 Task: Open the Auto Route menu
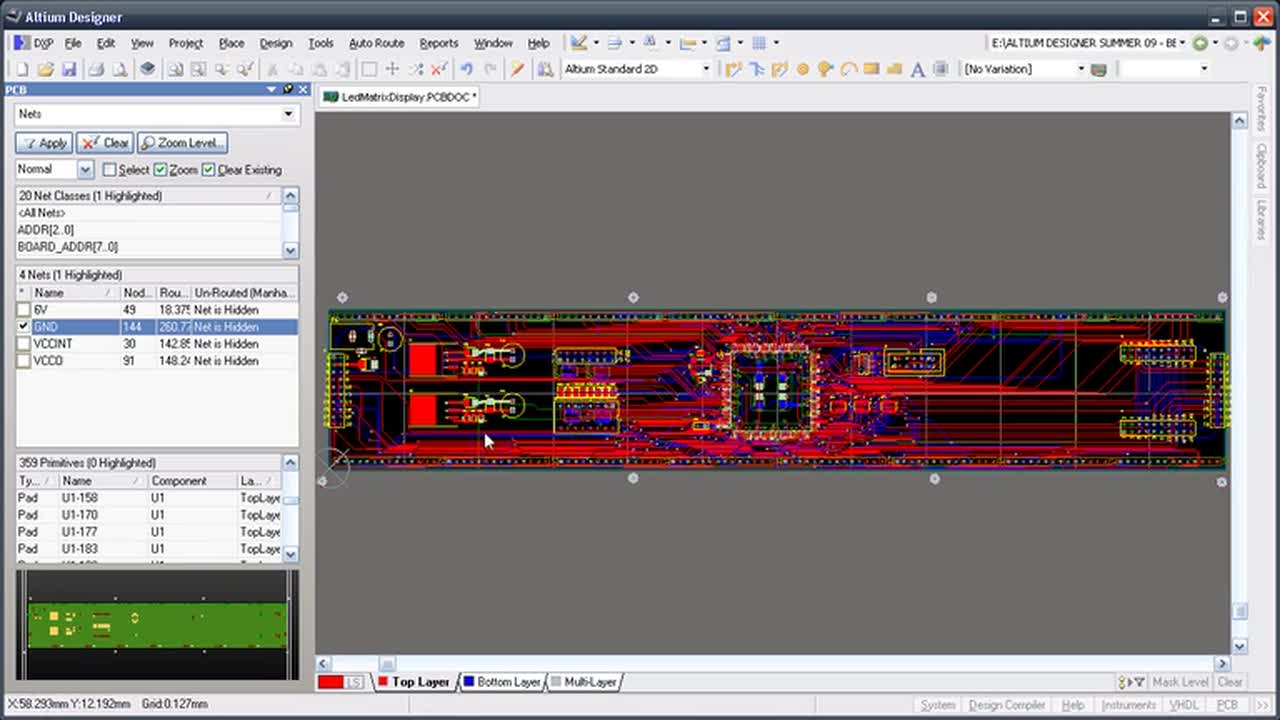point(376,43)
